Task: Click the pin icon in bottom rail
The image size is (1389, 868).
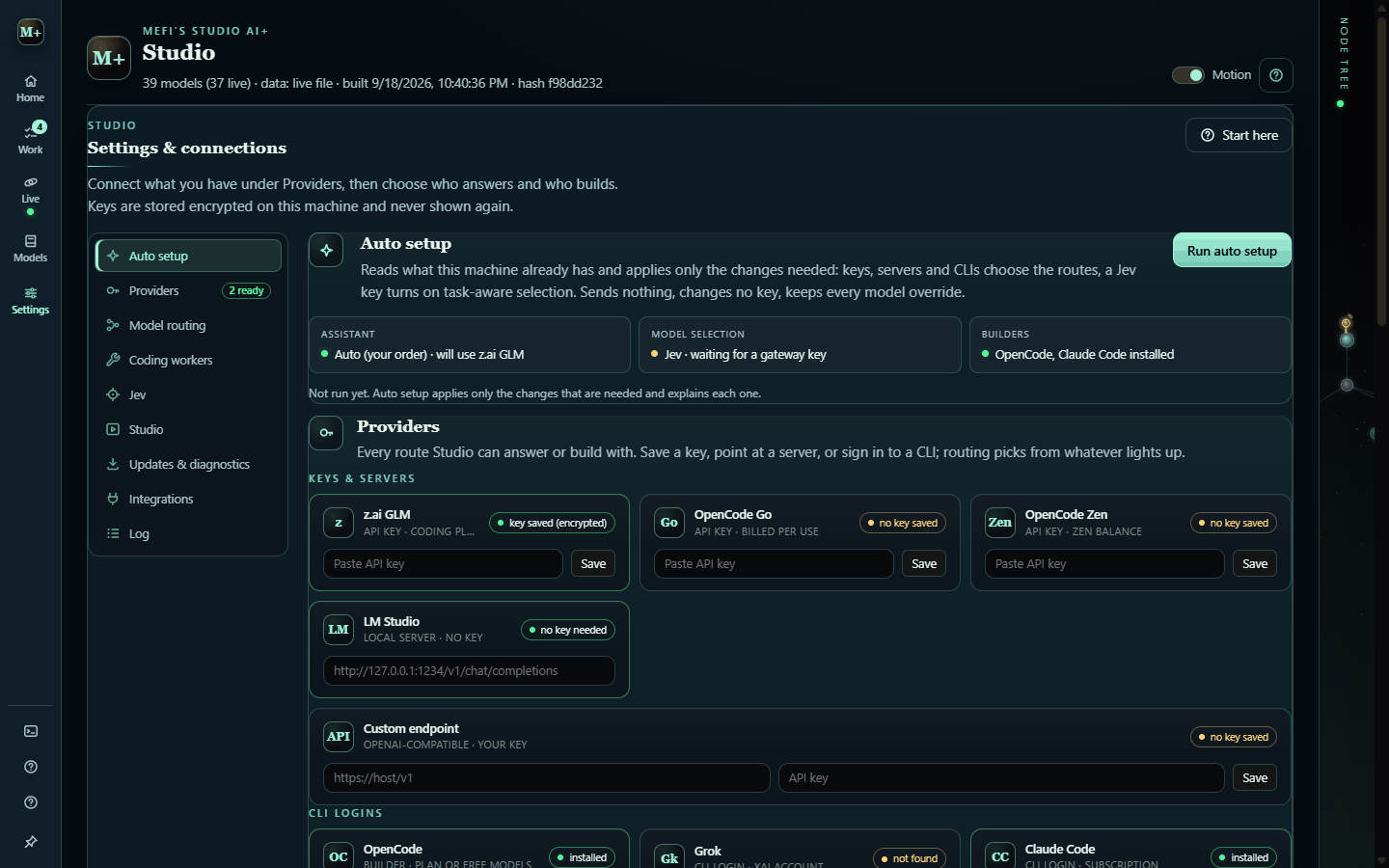Action: pyautogui.click(x=31, y=842)
